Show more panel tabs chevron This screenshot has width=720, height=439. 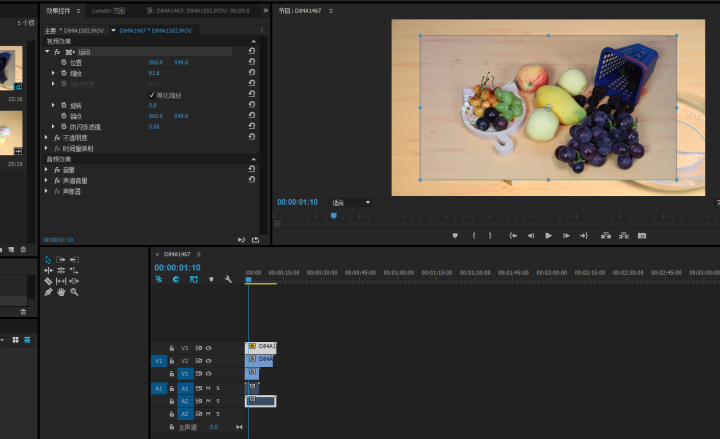(265, 11)
